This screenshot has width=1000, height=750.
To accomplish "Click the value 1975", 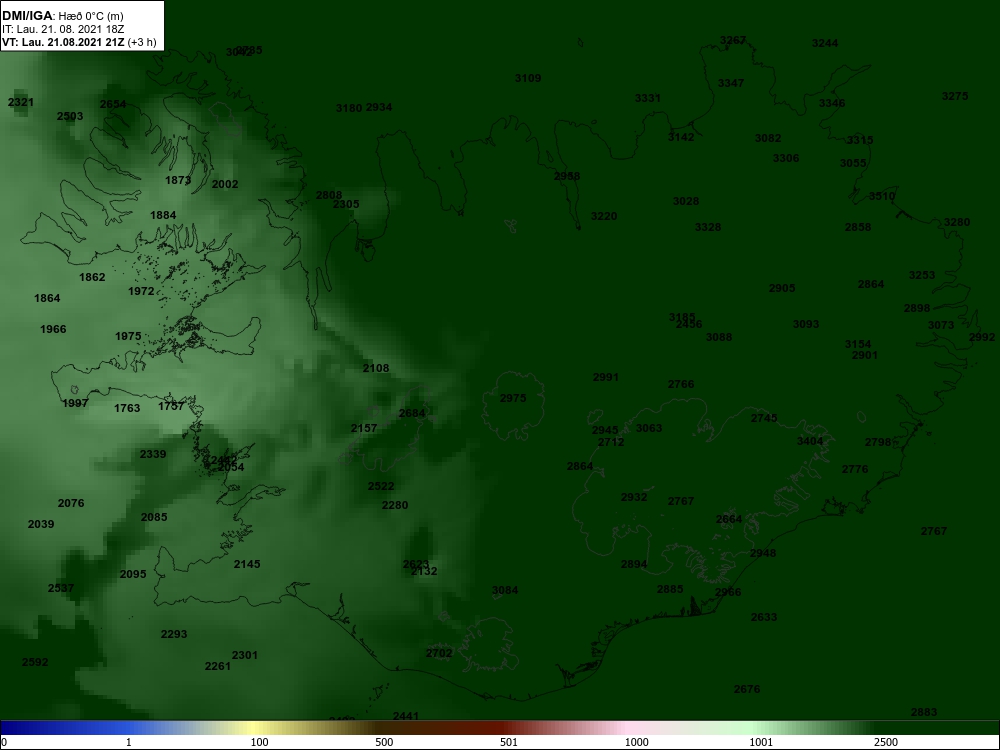I will click(128, 337).
